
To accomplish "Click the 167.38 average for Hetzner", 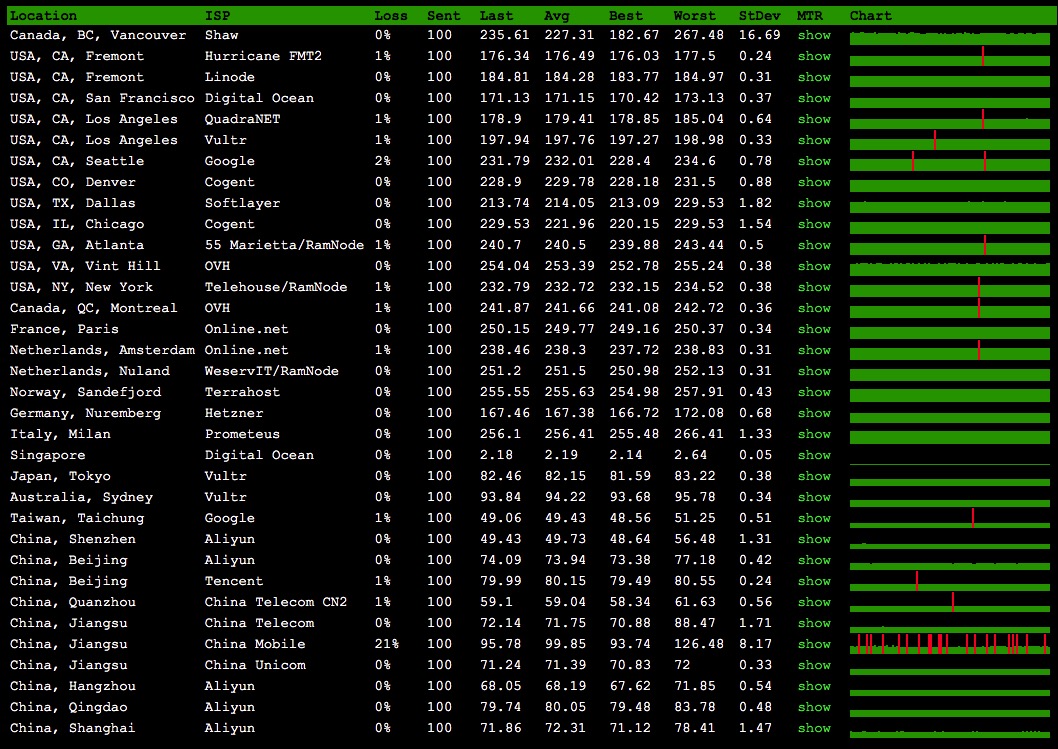I will click(569, 413).
